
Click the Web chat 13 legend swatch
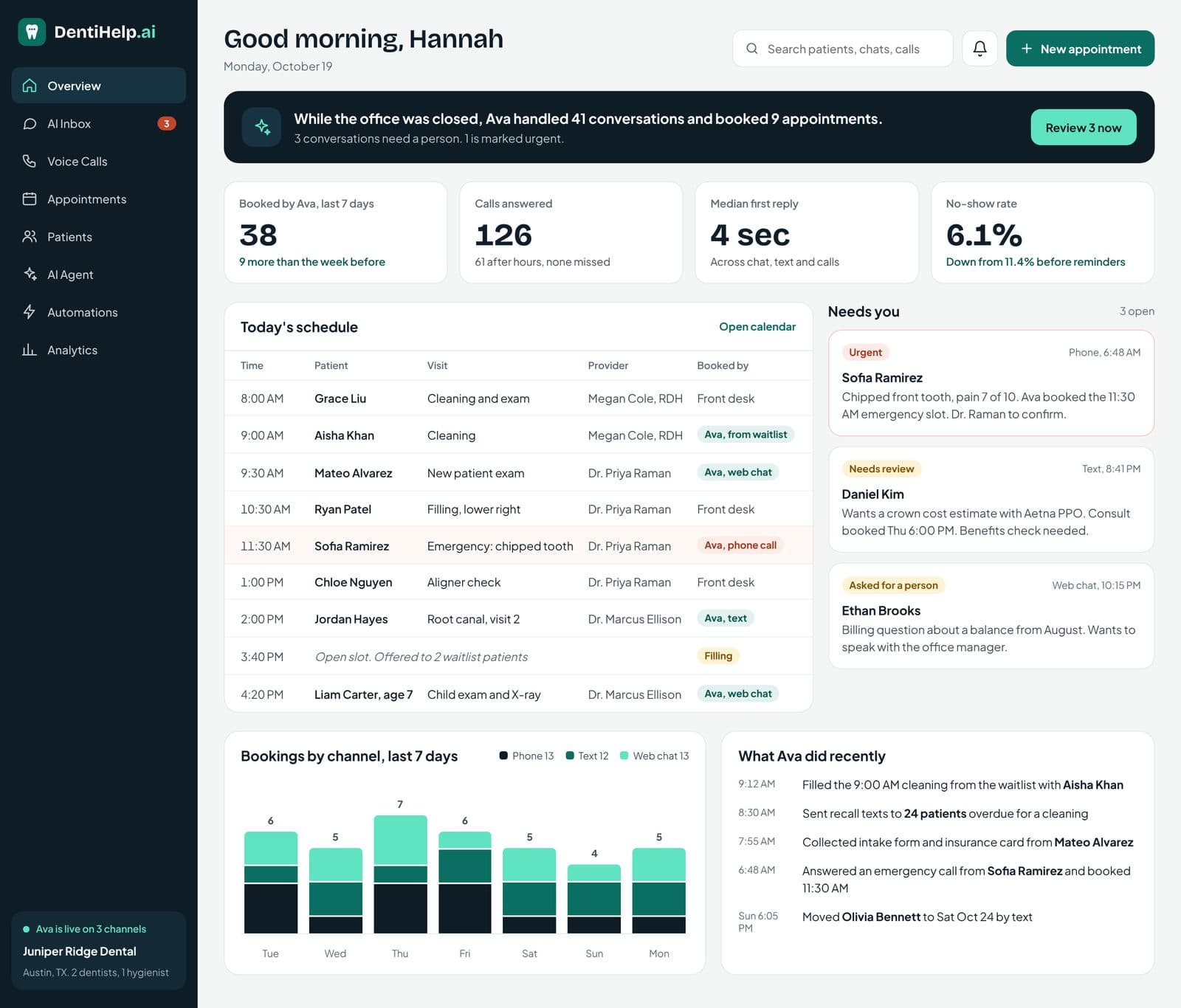(x=624, y=756)
